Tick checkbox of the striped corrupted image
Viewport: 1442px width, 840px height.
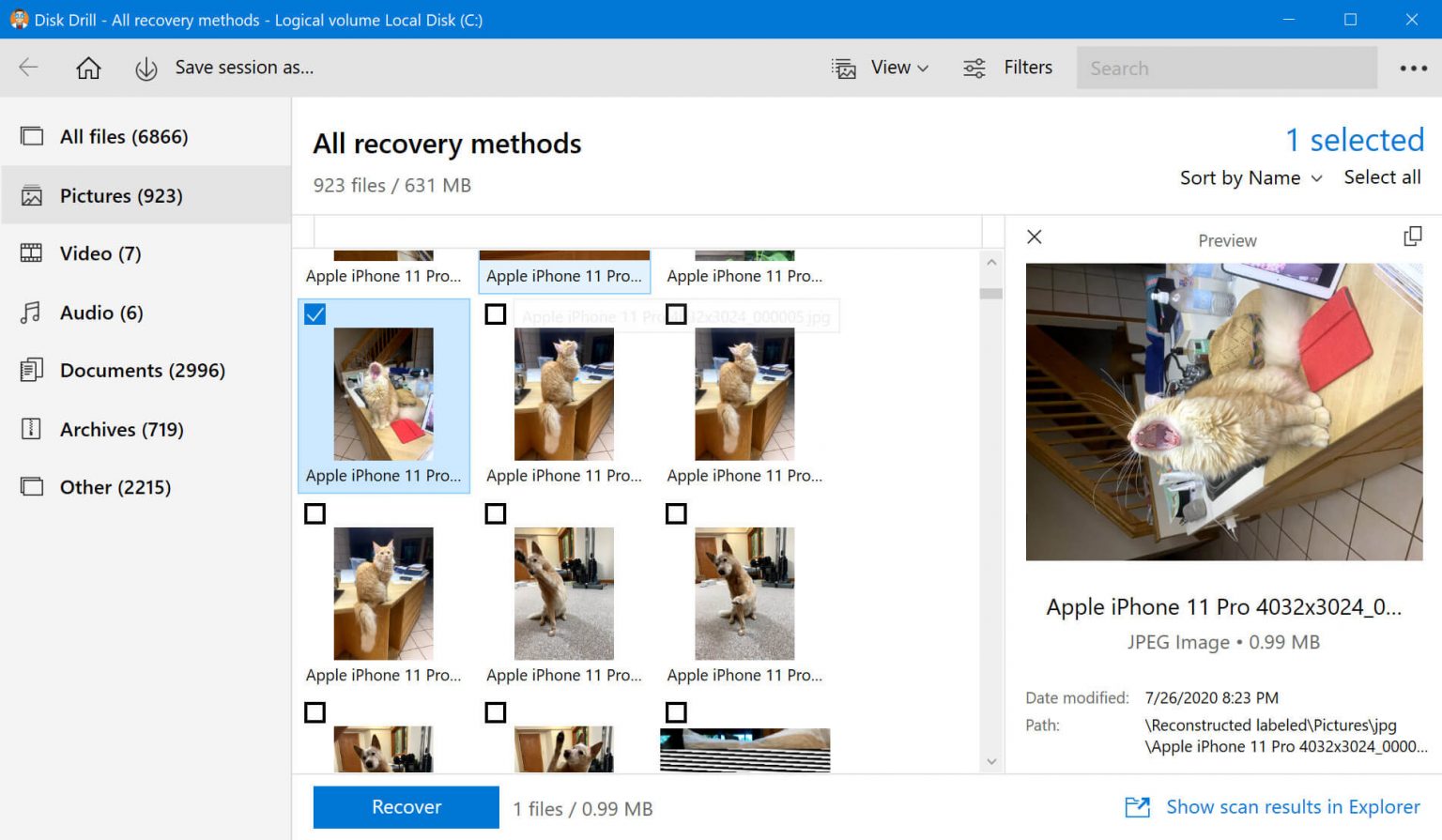point(676,712)
